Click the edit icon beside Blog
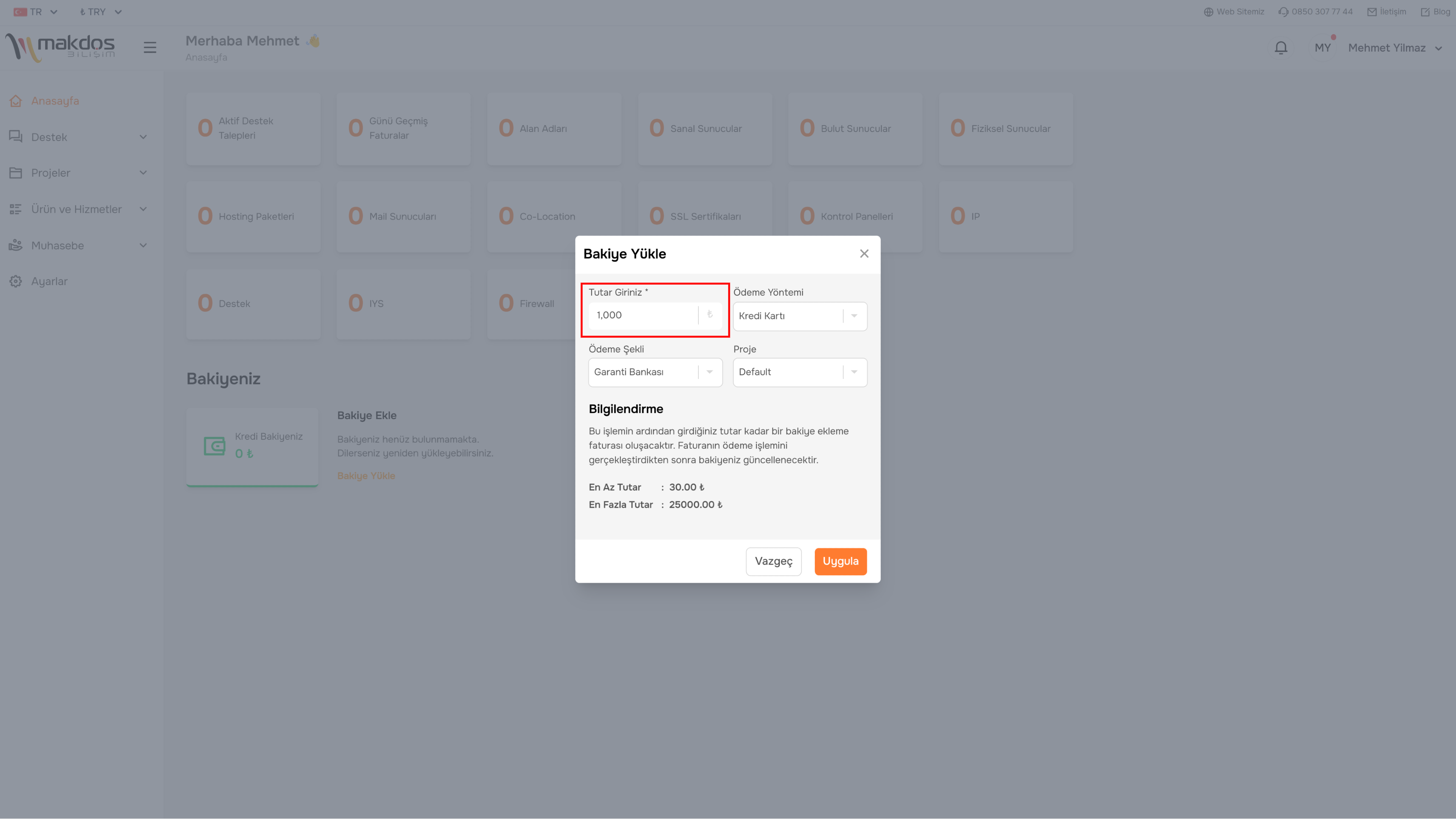The width and height of the screenshot is (1456, 819). point(1425,12)
